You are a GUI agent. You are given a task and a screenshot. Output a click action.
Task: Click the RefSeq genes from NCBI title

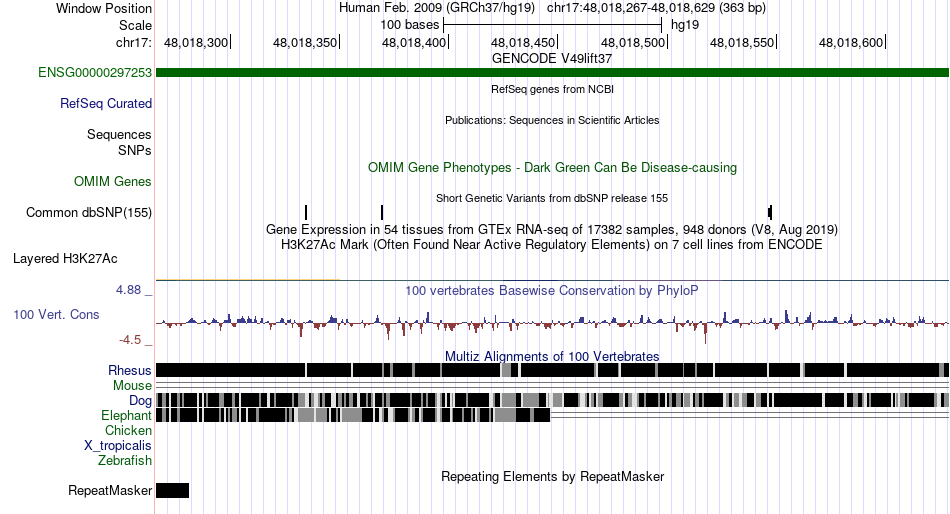pos(552,89)
